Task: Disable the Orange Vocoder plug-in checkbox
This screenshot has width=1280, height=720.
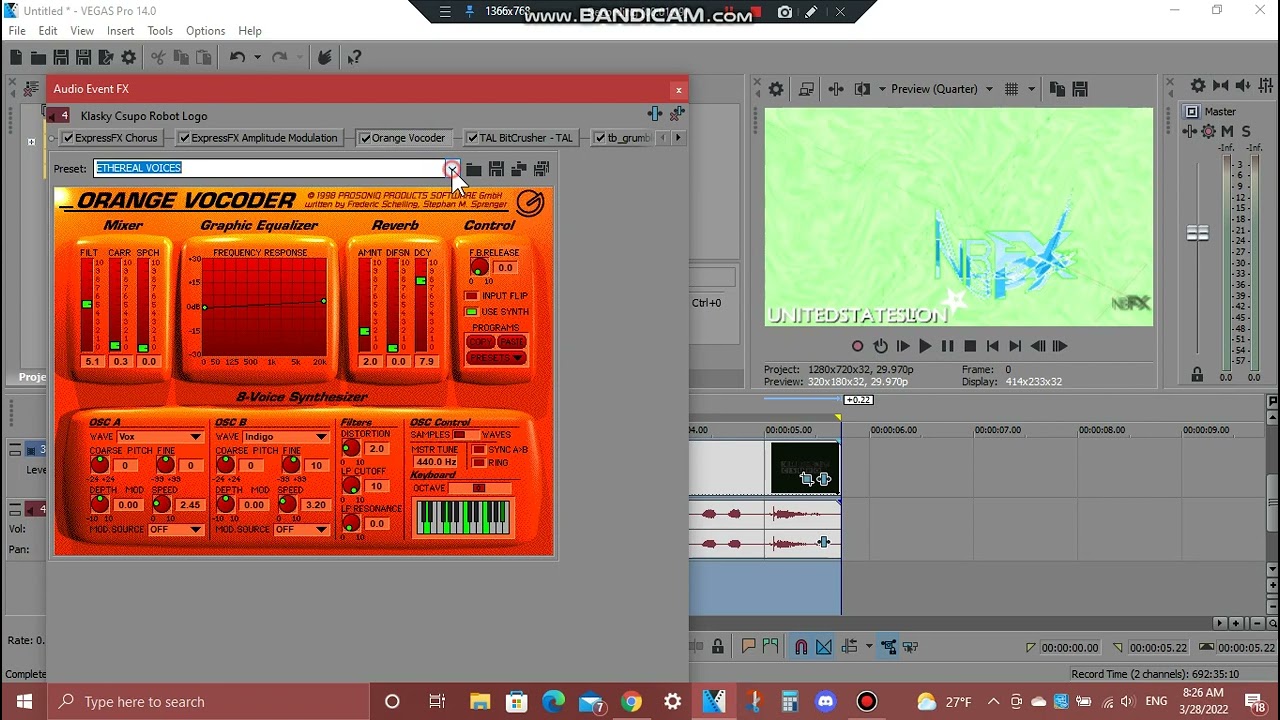Action: coord(365,138)
